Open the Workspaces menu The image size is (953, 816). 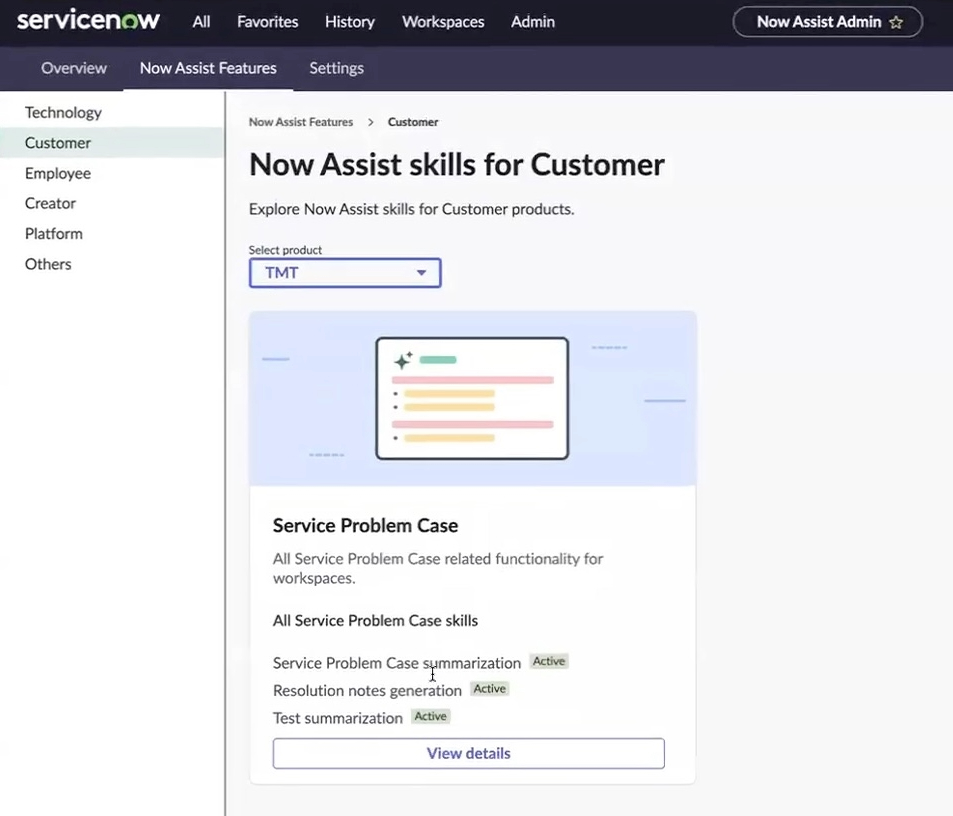[443, 22]
